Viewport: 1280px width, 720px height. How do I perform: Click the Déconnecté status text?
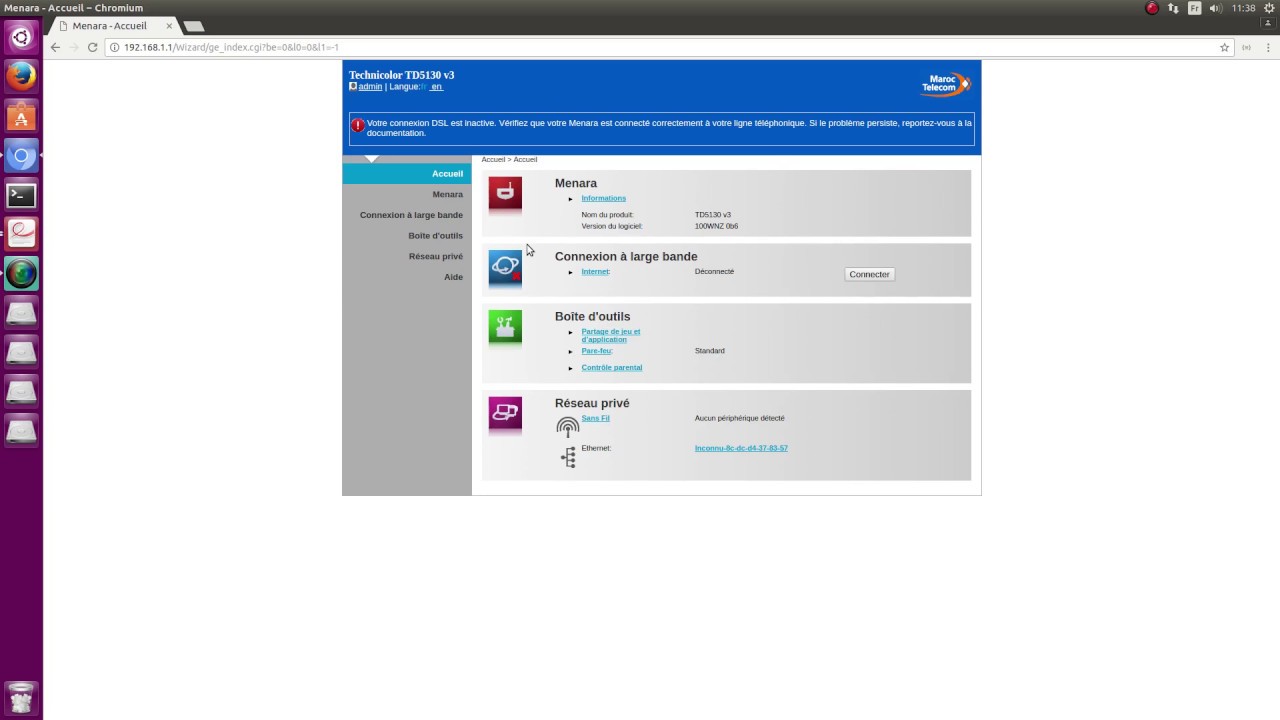coord(714,271)
